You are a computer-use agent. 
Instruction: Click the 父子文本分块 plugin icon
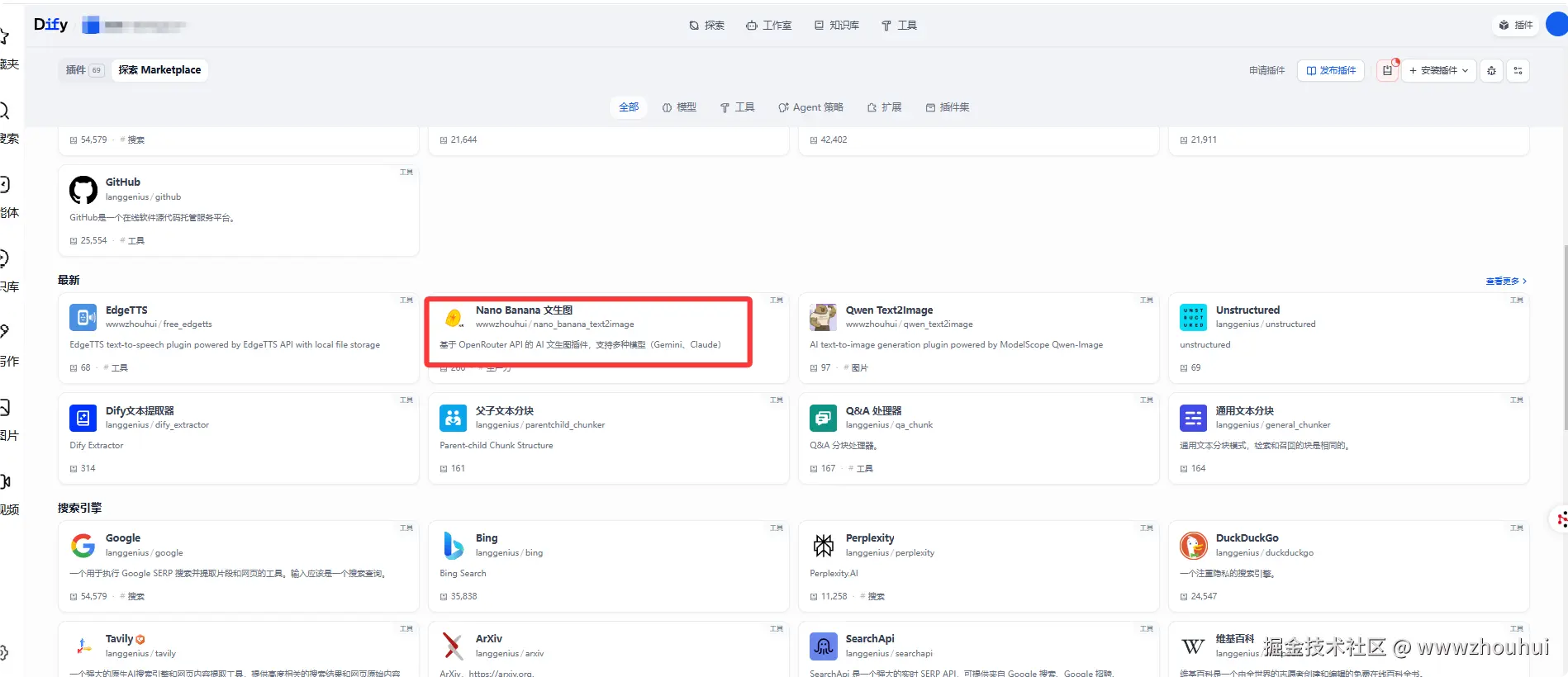[454, 419]
